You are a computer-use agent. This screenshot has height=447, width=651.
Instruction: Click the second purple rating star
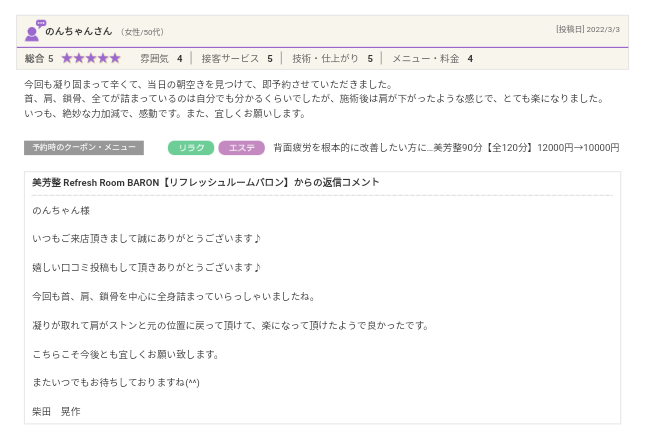[80, 59]
